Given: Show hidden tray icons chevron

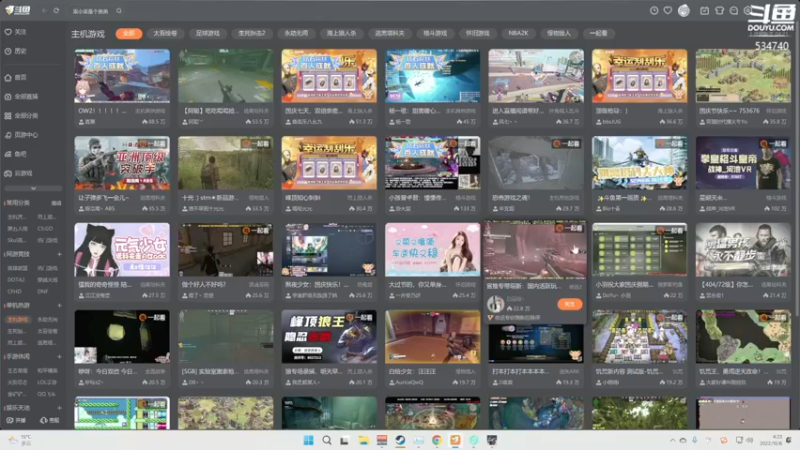Looking at the screenshot, I should point(672,440).
